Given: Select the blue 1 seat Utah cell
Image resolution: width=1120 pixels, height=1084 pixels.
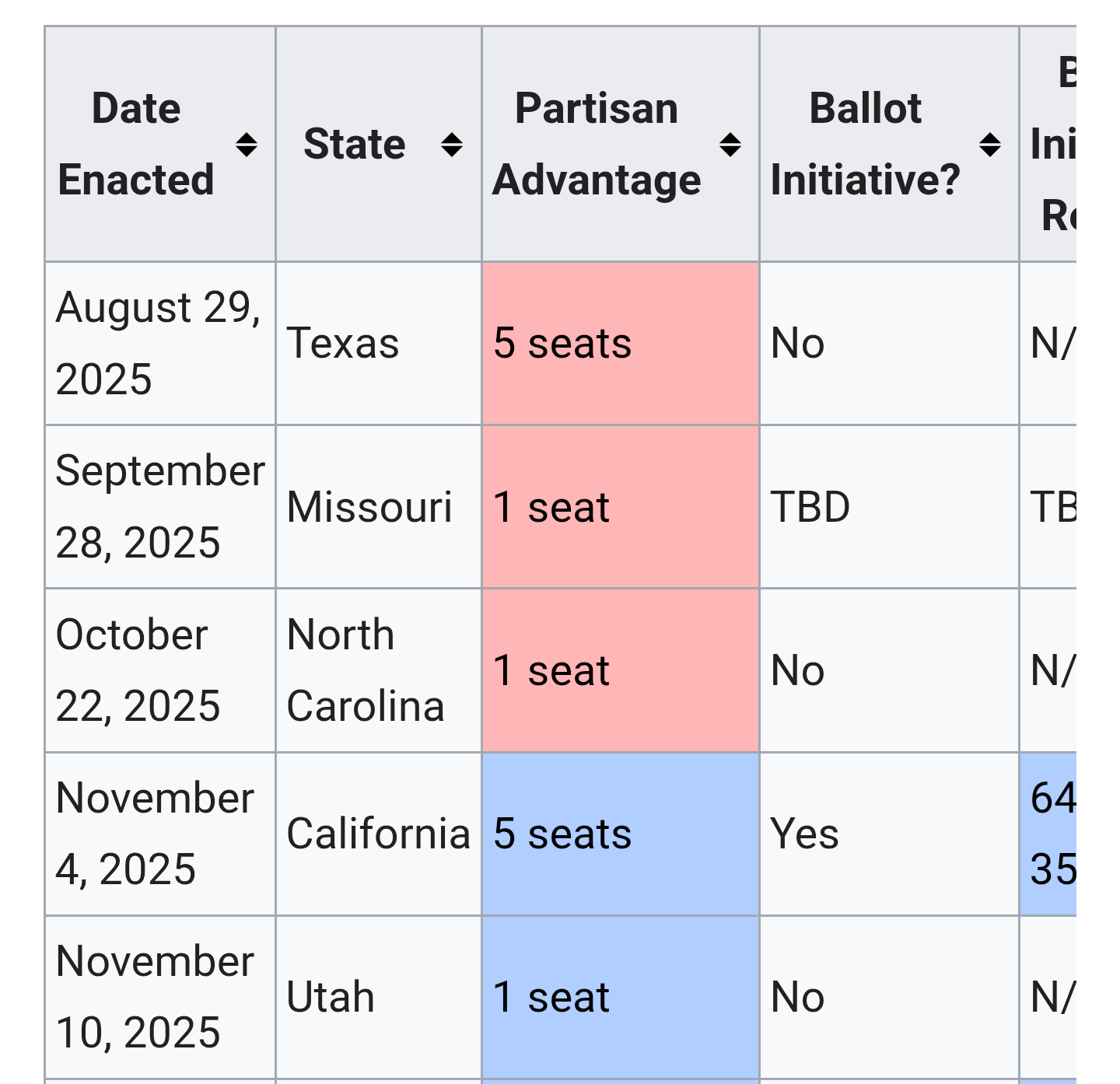Looking at the screenshot, I should [x=620, y=997].
